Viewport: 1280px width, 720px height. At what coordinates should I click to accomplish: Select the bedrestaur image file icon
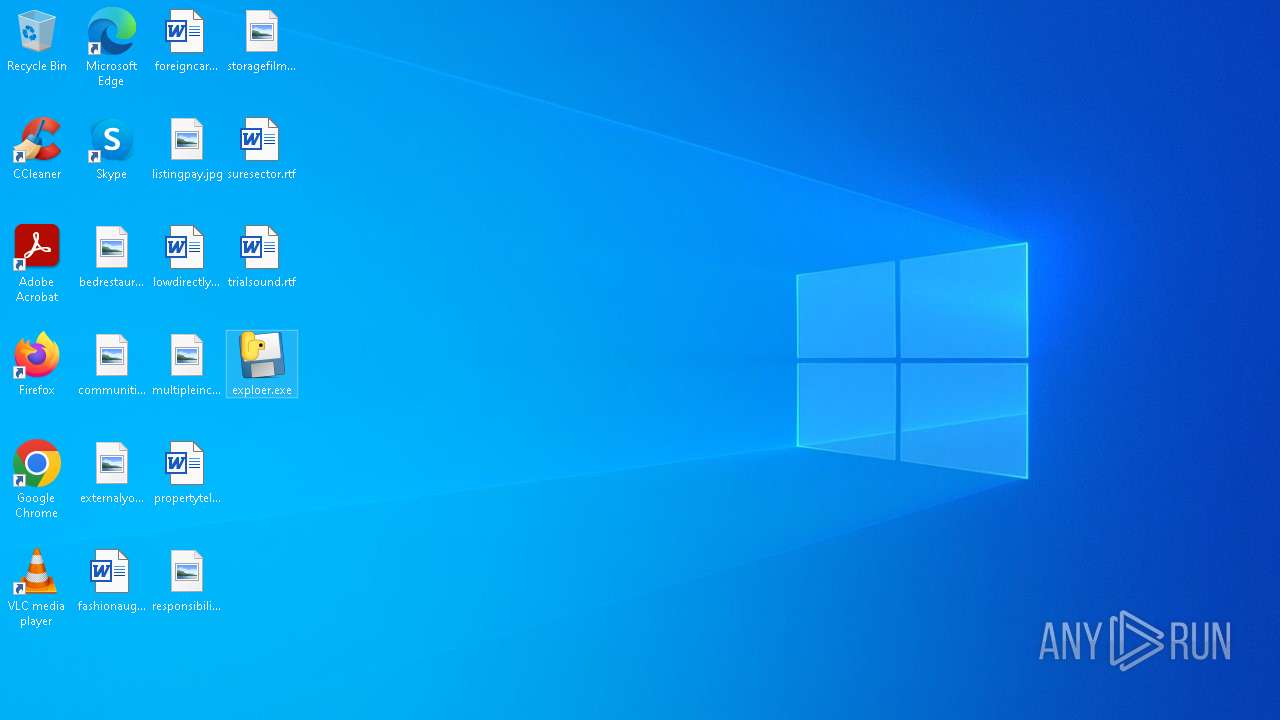click(x=111, y=257)
